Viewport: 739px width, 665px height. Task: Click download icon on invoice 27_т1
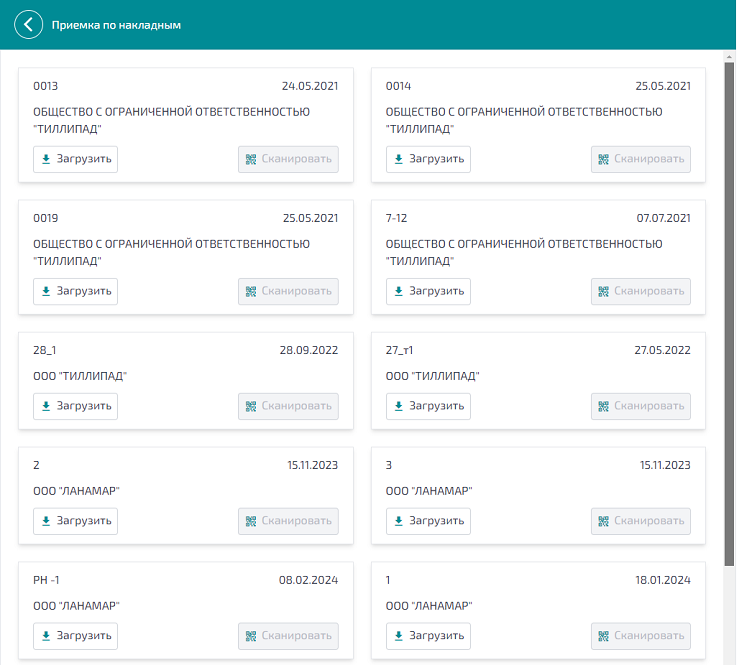tap(399, 406)
